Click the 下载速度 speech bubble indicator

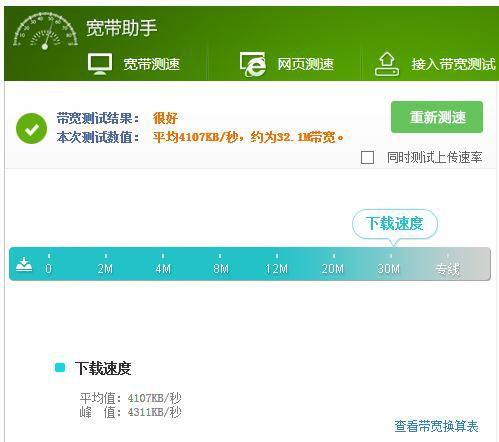[395, 224]
